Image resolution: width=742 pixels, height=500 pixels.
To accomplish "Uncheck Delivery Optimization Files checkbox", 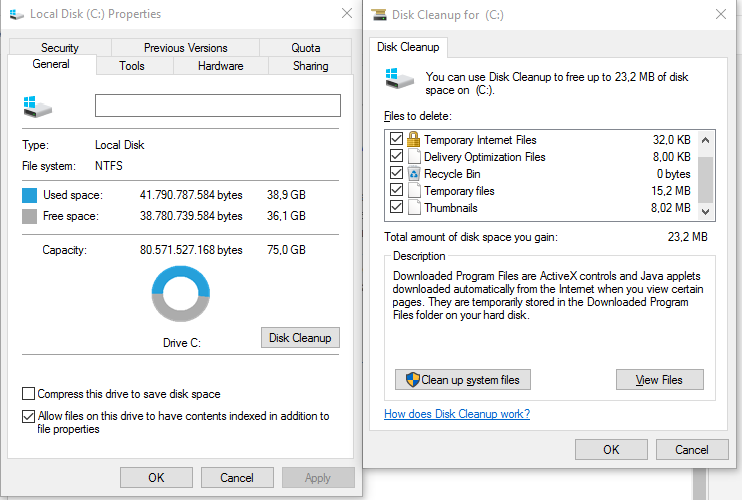I will click(396, 156).
